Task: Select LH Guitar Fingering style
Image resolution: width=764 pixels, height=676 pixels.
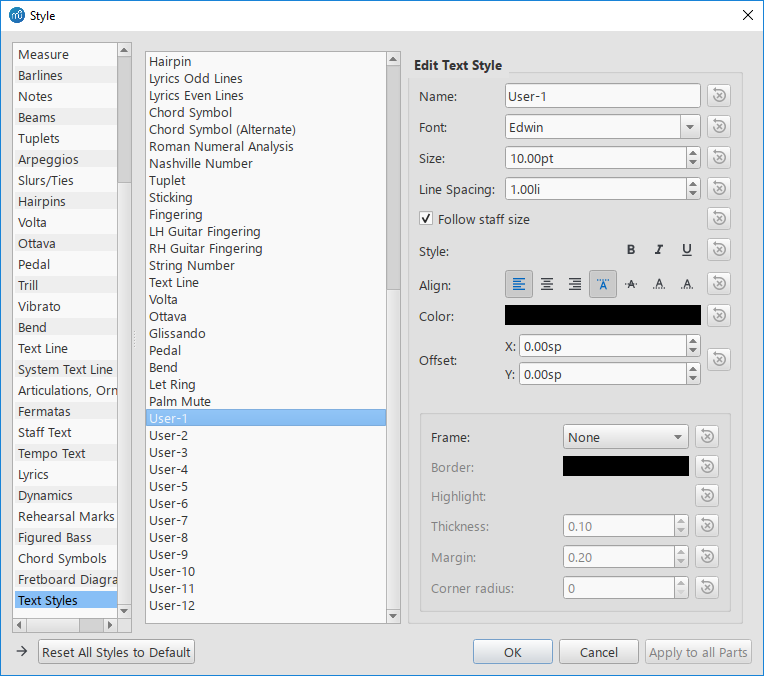Action: tap(266, 232)
